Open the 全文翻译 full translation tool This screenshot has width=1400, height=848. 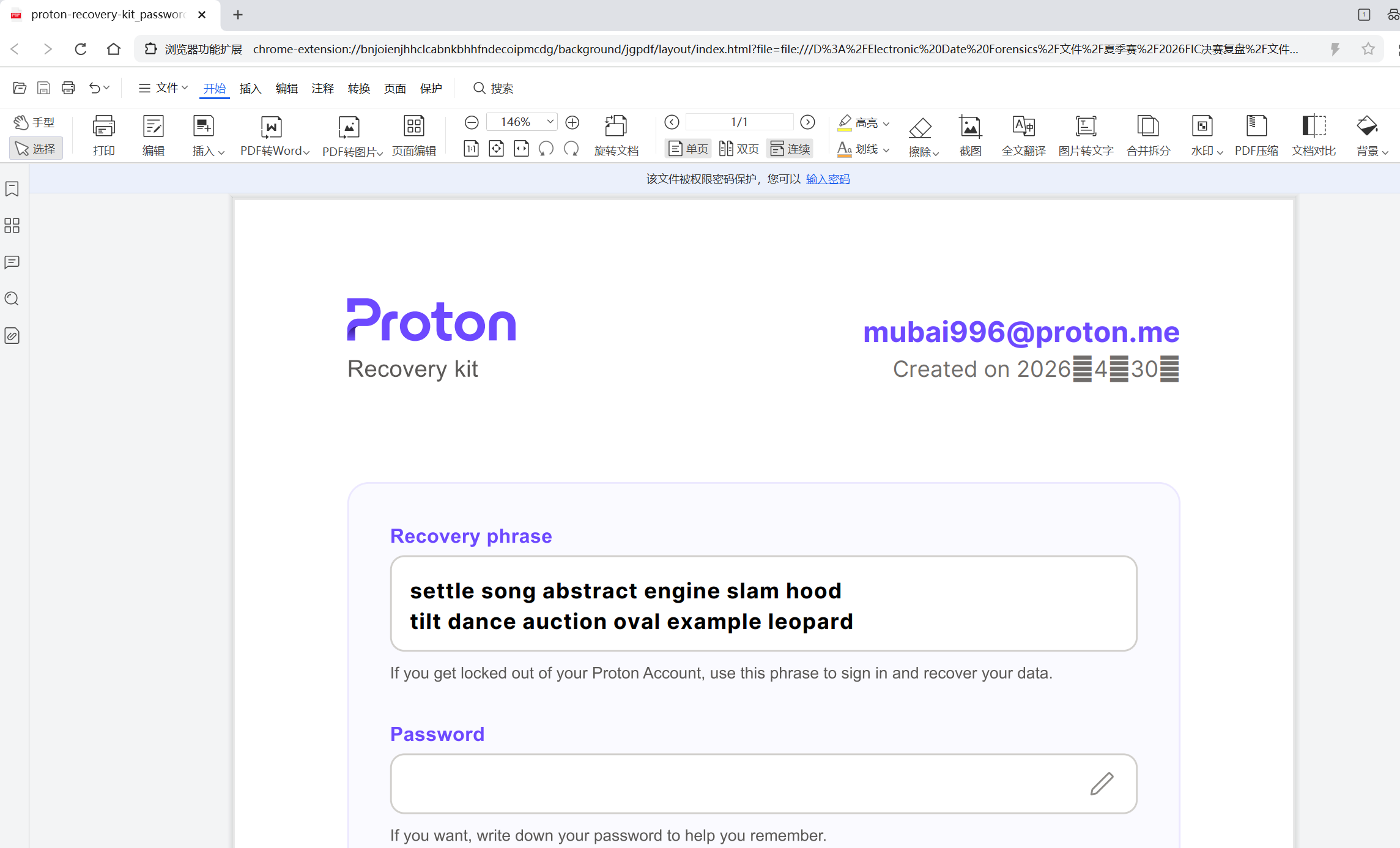point(1024,136)
